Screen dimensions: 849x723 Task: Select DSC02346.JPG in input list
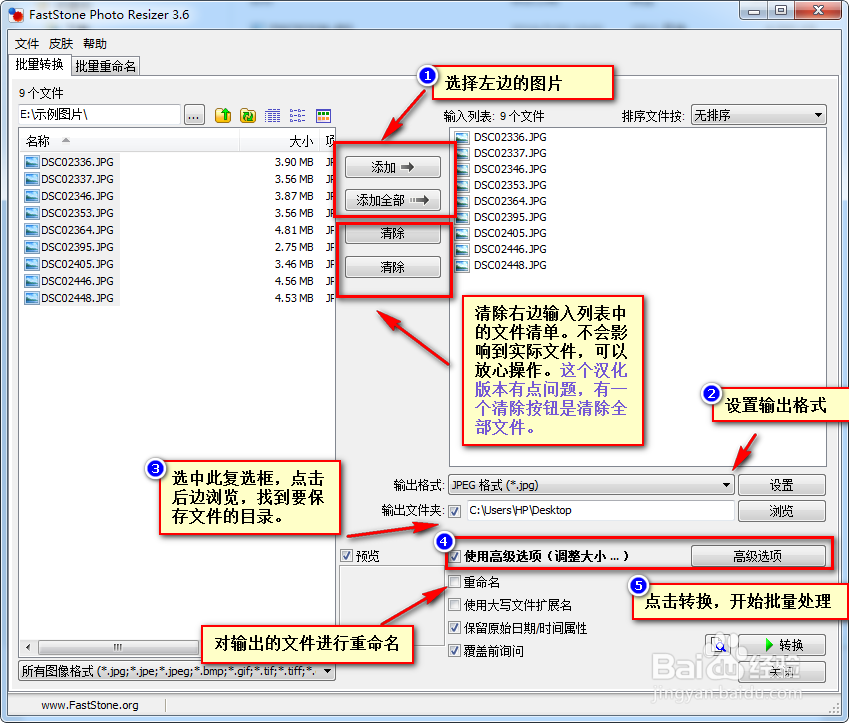click(x=501, y=169)
